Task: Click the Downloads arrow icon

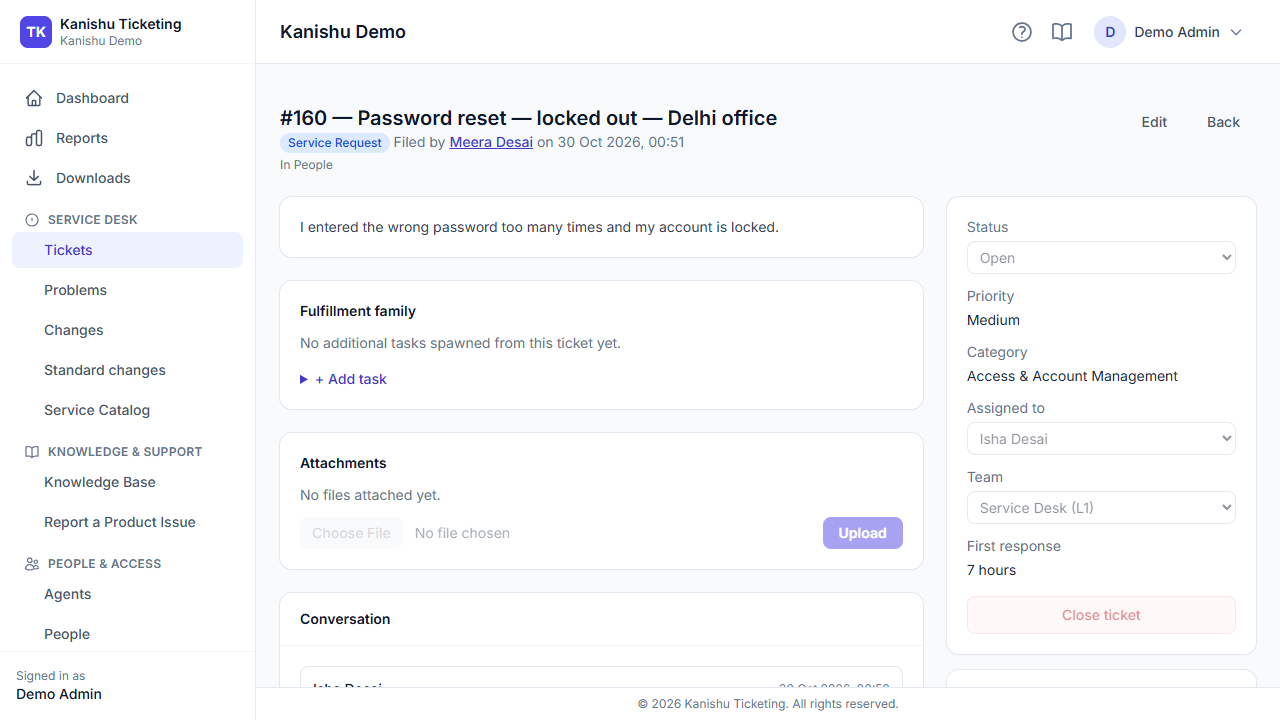Action: click(x=34, y=178)
